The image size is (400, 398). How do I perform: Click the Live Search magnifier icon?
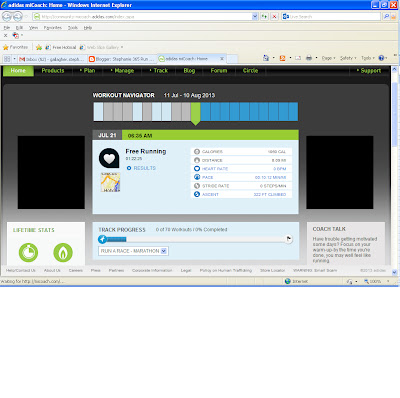[x=386, y=16]
